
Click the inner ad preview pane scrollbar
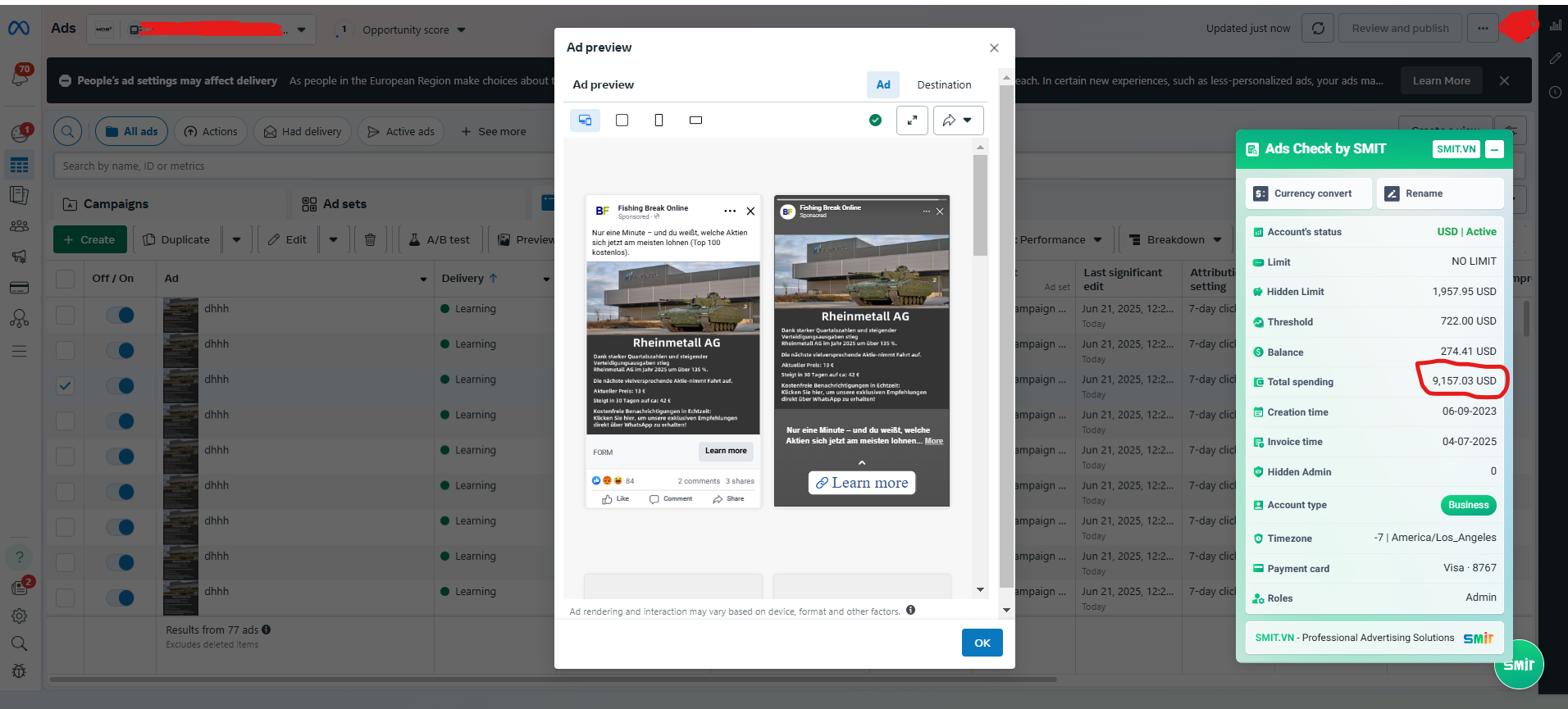(x=980, y=205)
